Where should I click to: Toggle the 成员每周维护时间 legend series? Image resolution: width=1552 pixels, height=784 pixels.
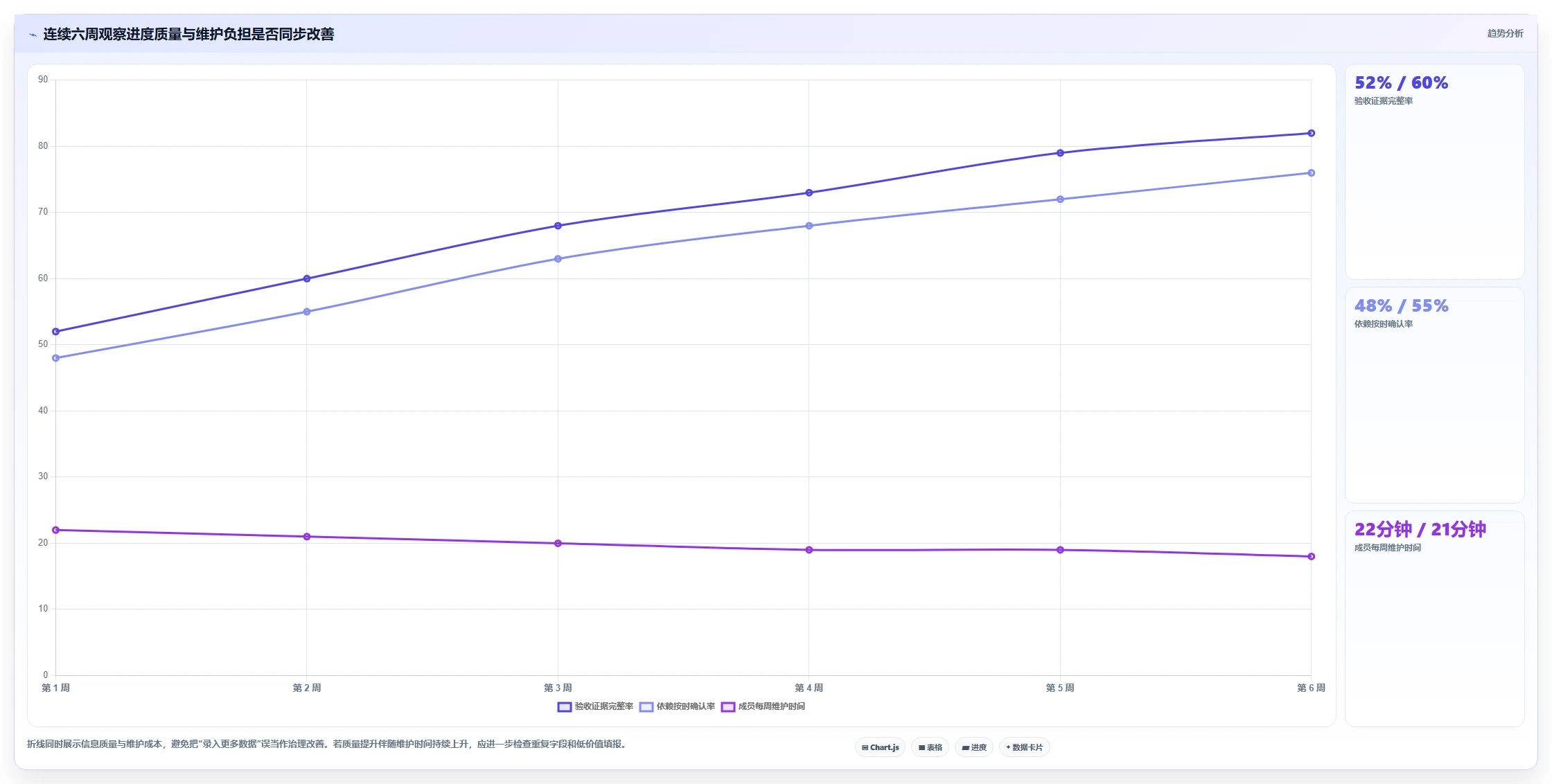coord(763,706)
